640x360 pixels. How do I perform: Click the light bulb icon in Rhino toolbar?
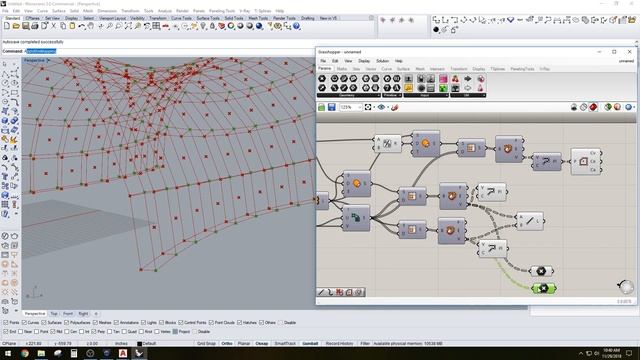pyautogui.click(x=203, y=26)
